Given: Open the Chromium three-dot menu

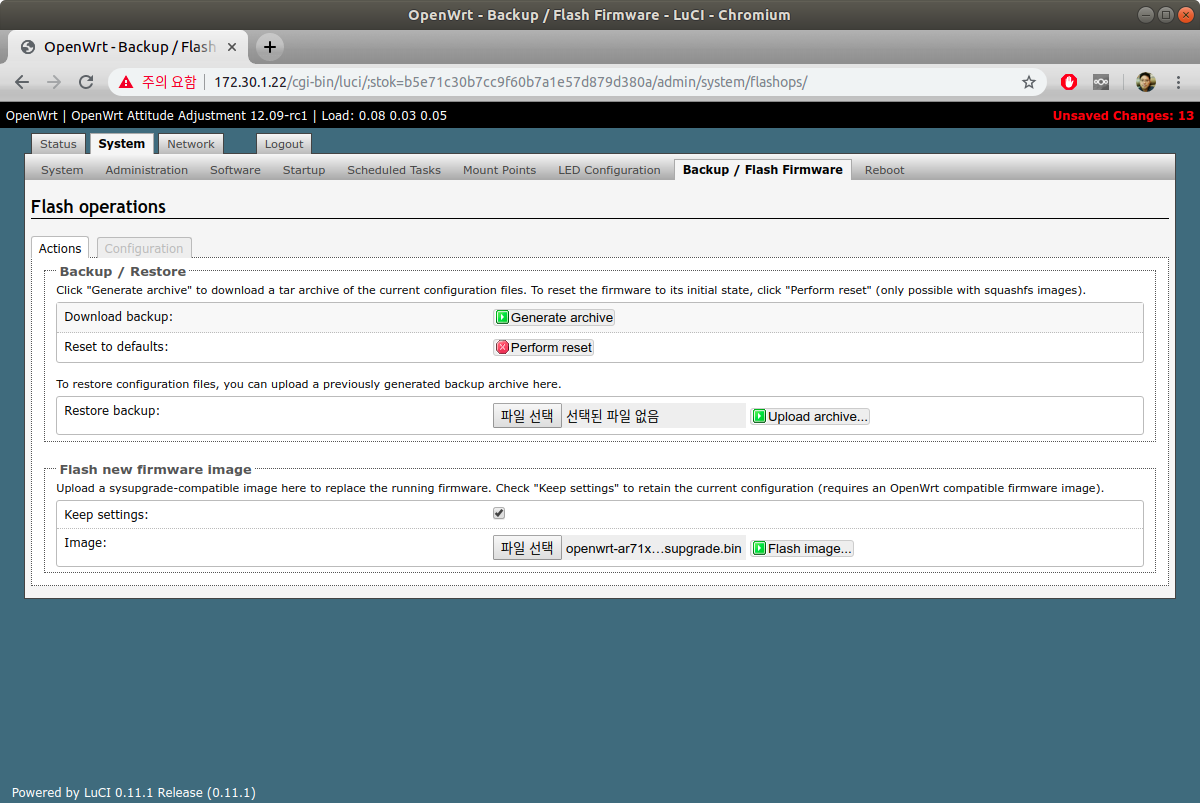Looking at the screenshot, I should click(1178, 82).
